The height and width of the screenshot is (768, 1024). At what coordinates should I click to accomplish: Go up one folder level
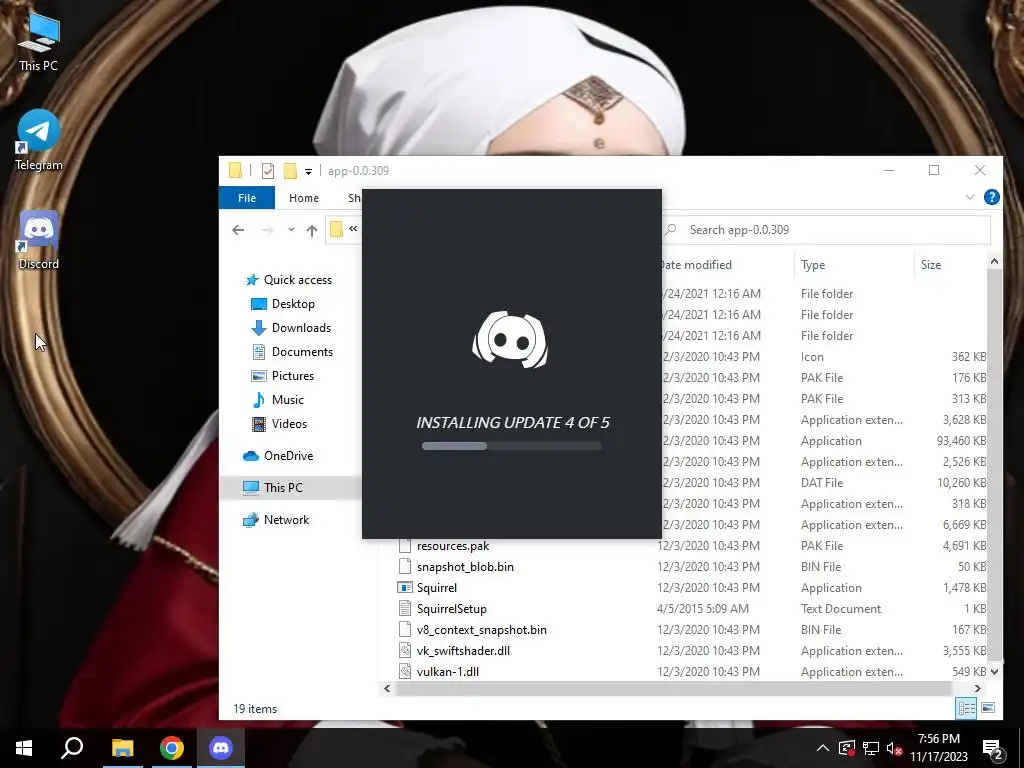pyautogui.click(x=312, y=230)
